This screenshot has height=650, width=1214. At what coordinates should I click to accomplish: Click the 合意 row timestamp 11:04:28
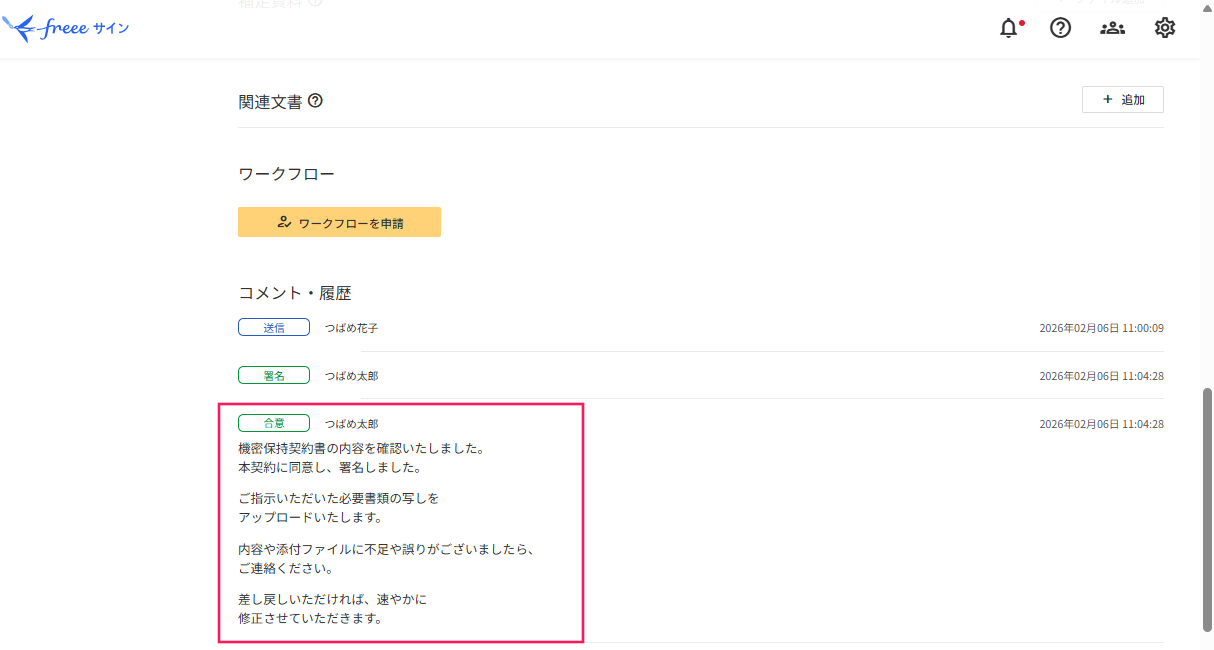point(1101,424)
